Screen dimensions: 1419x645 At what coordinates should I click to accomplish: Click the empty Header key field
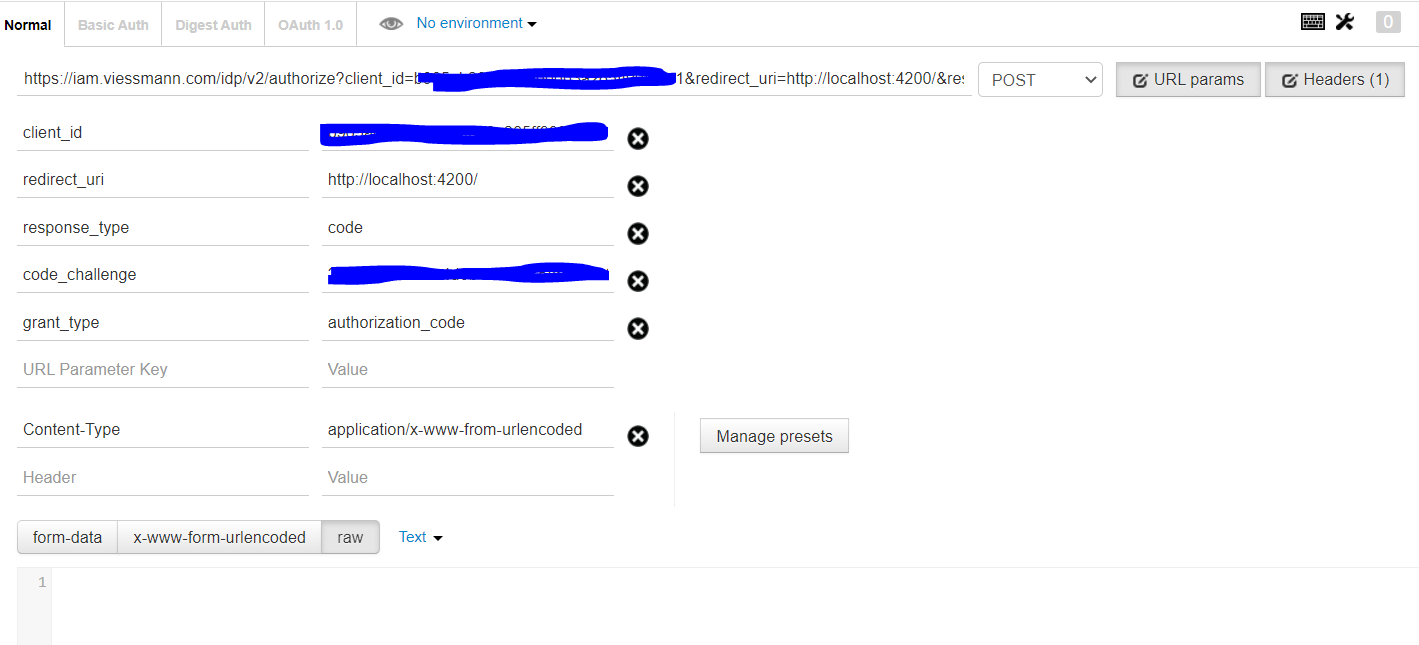click(163, 478)
